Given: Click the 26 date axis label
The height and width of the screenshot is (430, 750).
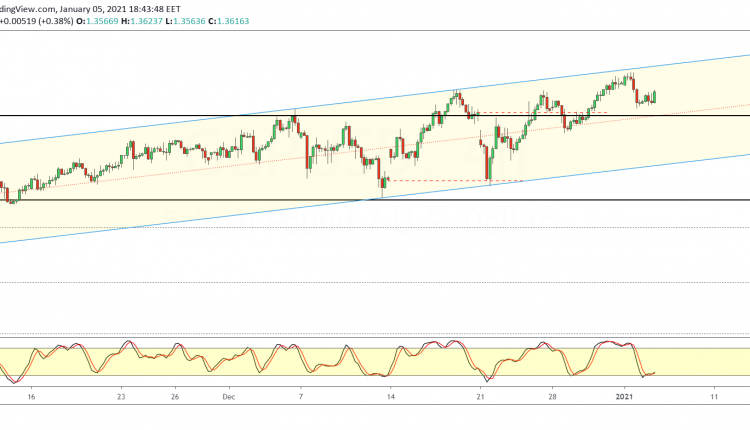Looking at the screenshot, I should [175, 395].
